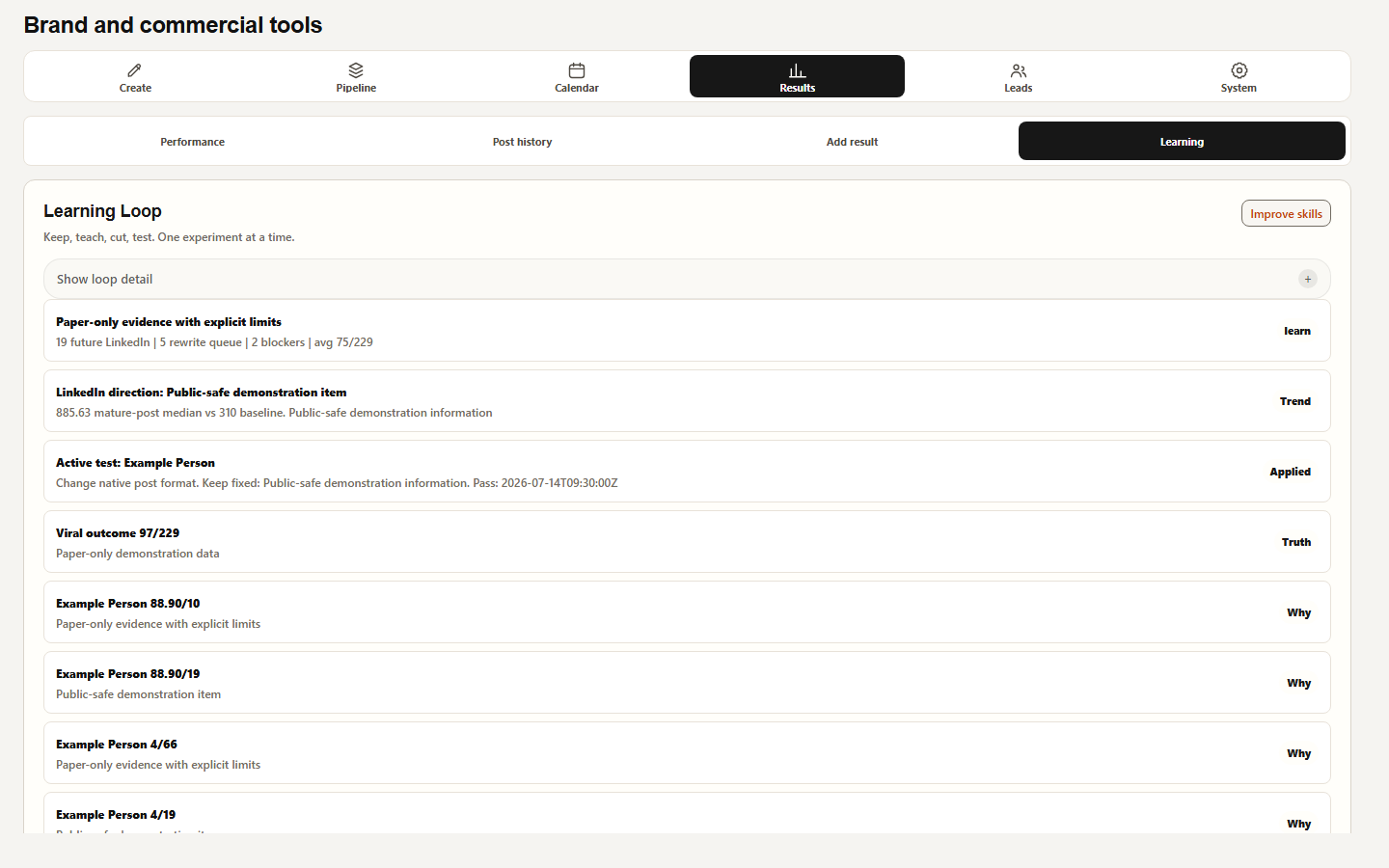The image size is (1389, 868).
Task: Open the System gear icon
Action: click(1239, 70)
